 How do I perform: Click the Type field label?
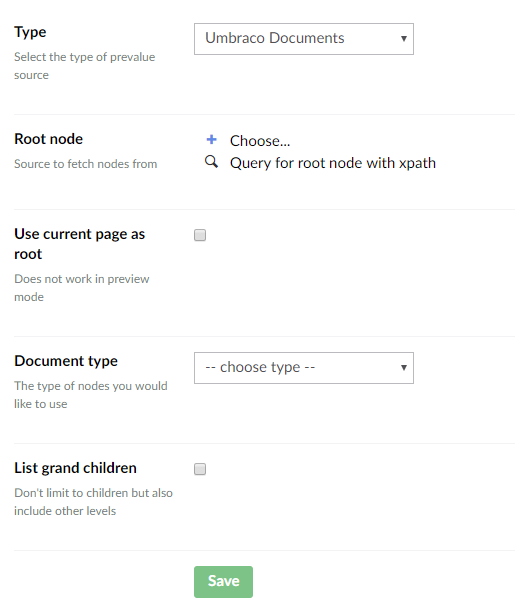pyautogui.click(x=30, y=32)
